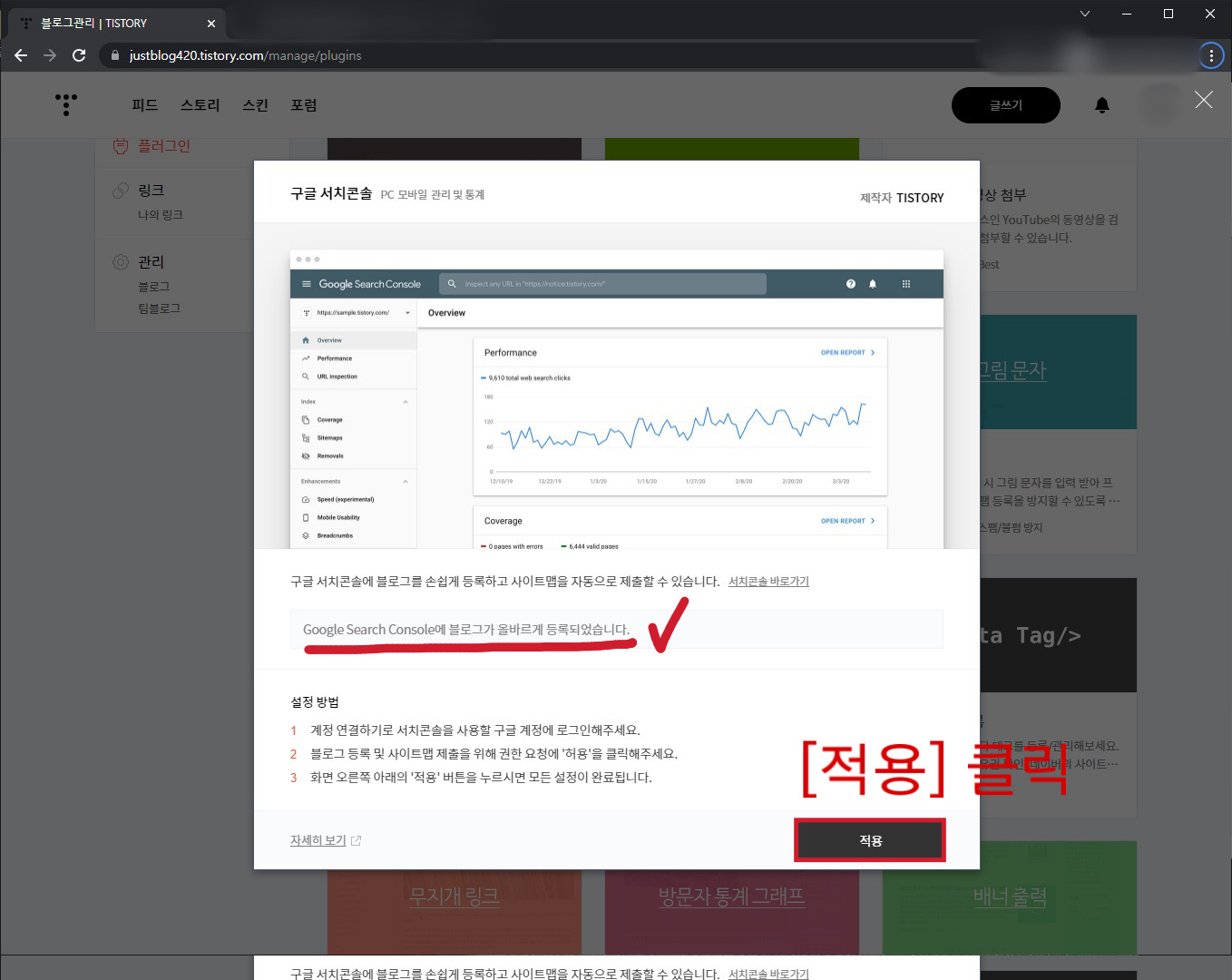Screen dimensions: 1232x980
Task: Select the 링크 sidebar section
Action: pos(152,191)
